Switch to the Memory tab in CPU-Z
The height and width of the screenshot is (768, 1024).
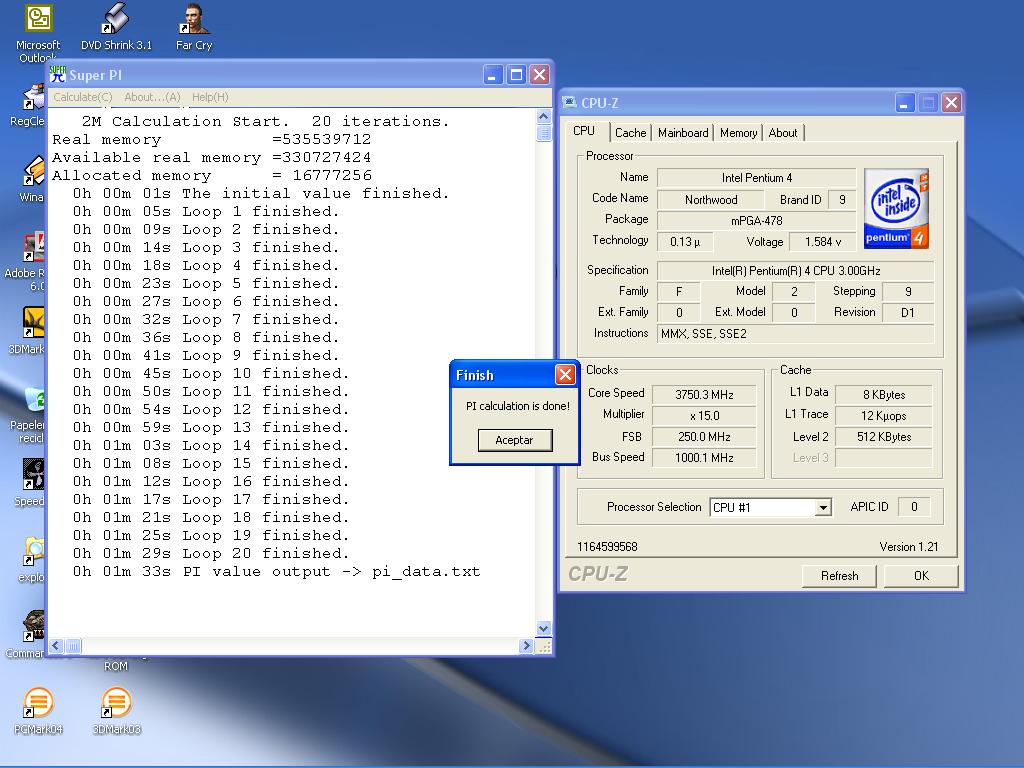(738, 133)
